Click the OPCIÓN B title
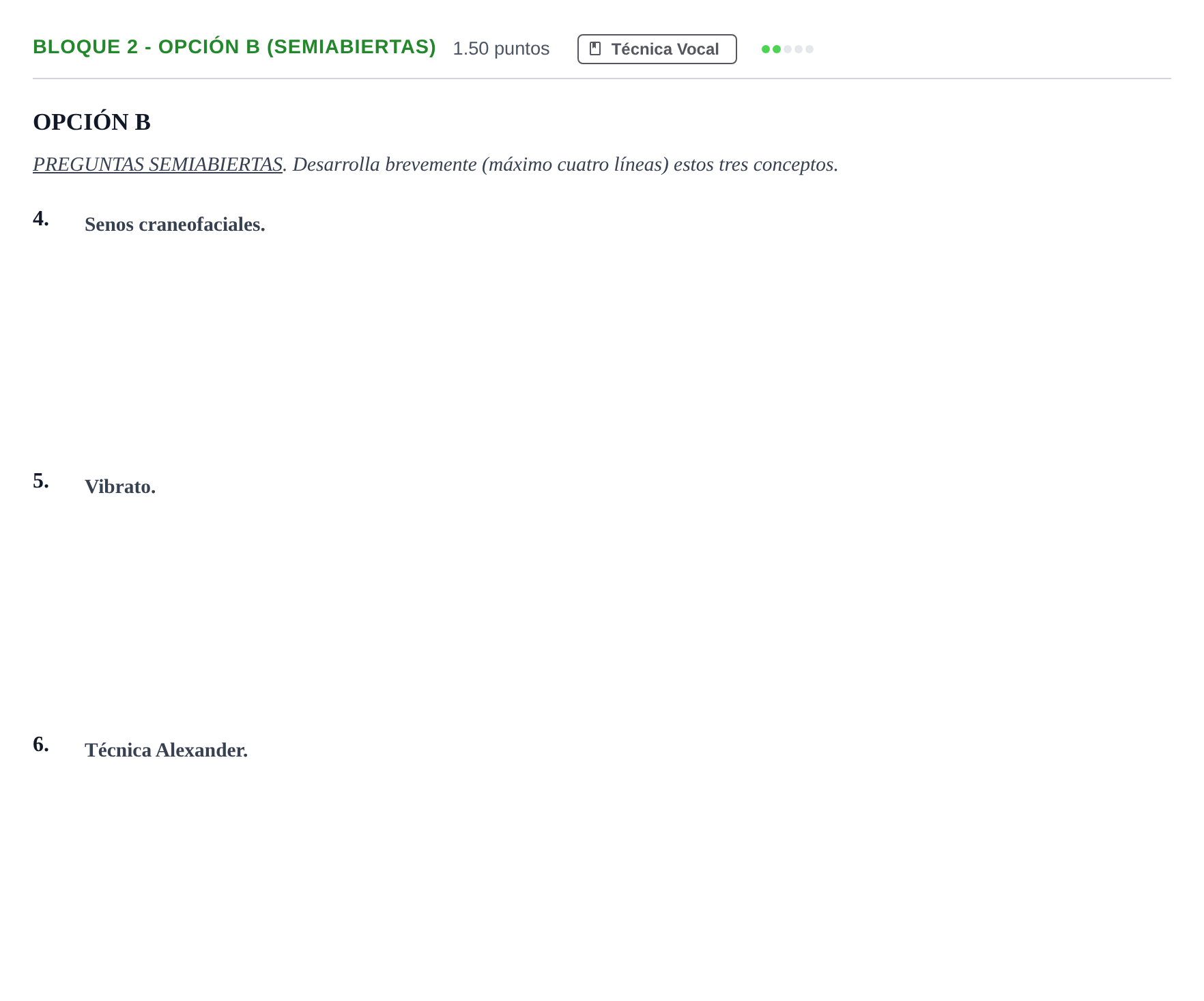The image size is (1204, 1001). click(x=91, y=122)
